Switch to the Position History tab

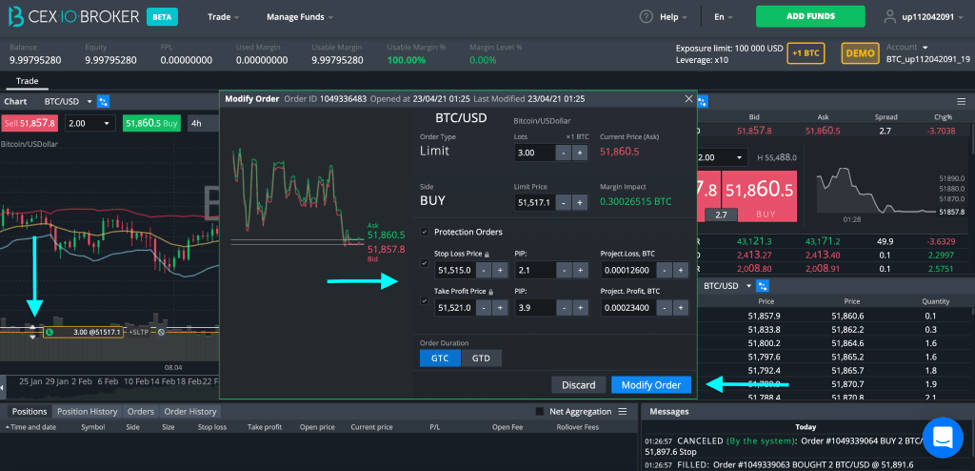[87, 411]
